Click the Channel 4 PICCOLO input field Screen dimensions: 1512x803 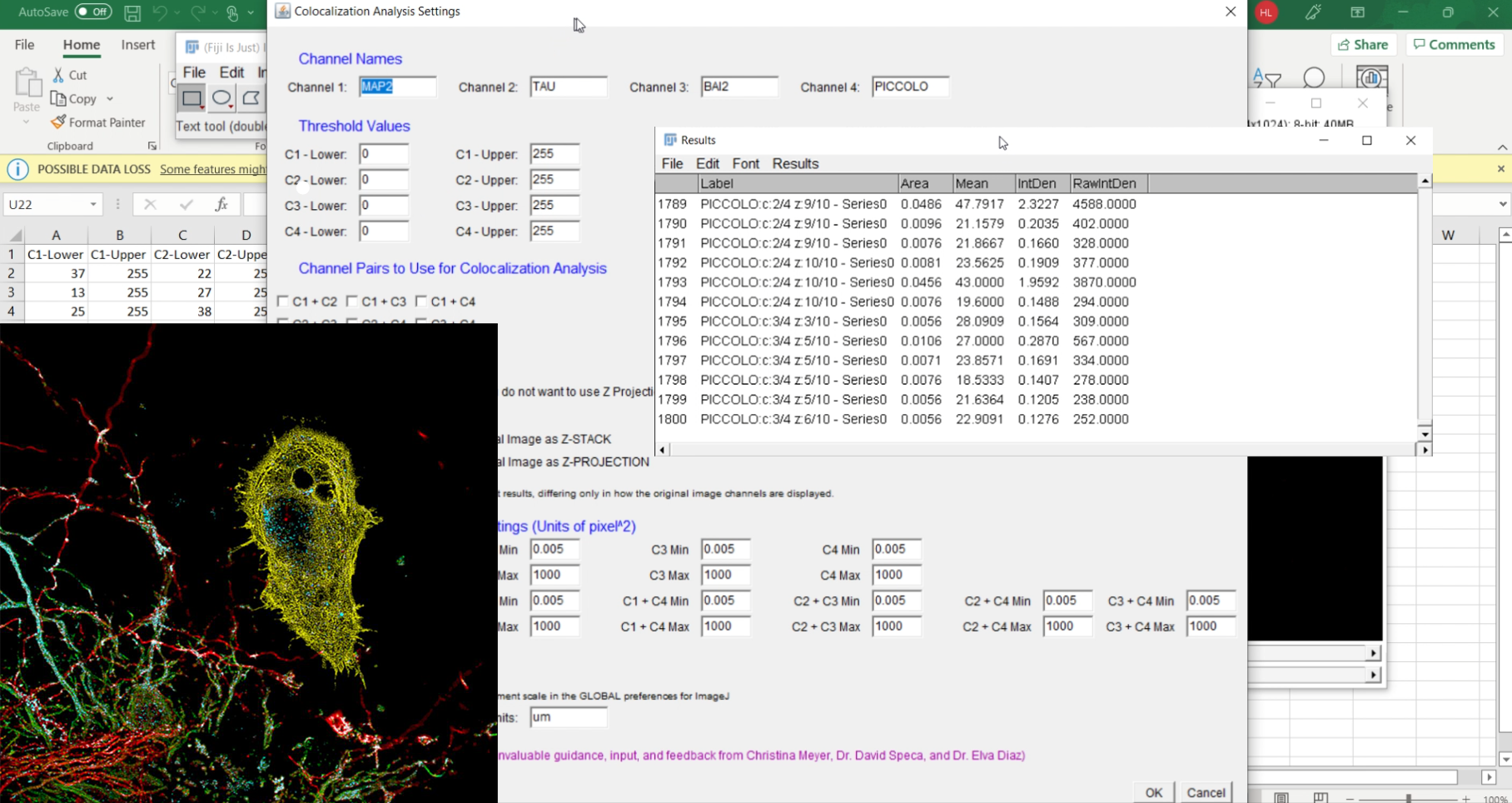click(x=911, y=87)
